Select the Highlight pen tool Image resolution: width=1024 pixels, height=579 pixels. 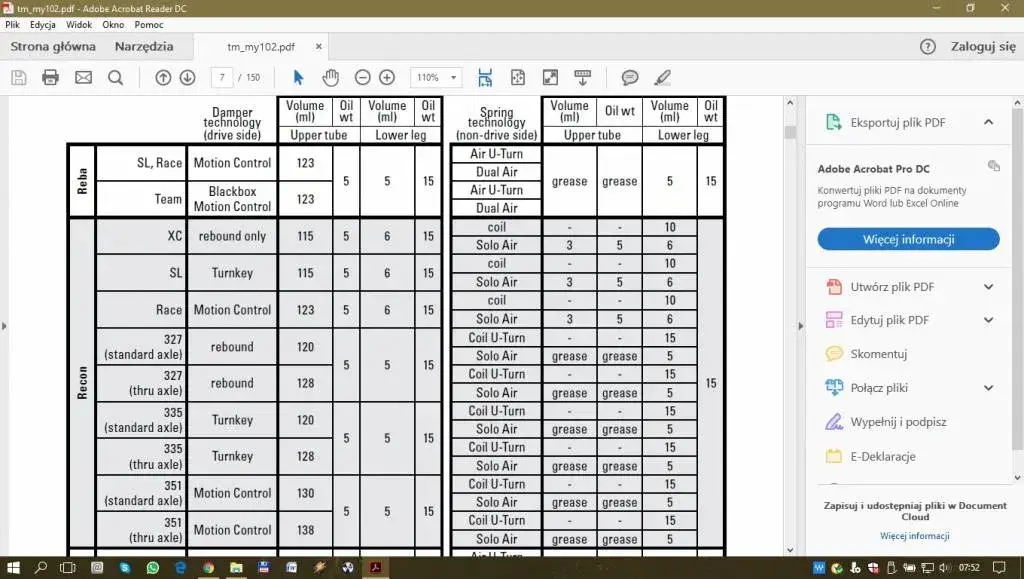[x=662, y=78]
